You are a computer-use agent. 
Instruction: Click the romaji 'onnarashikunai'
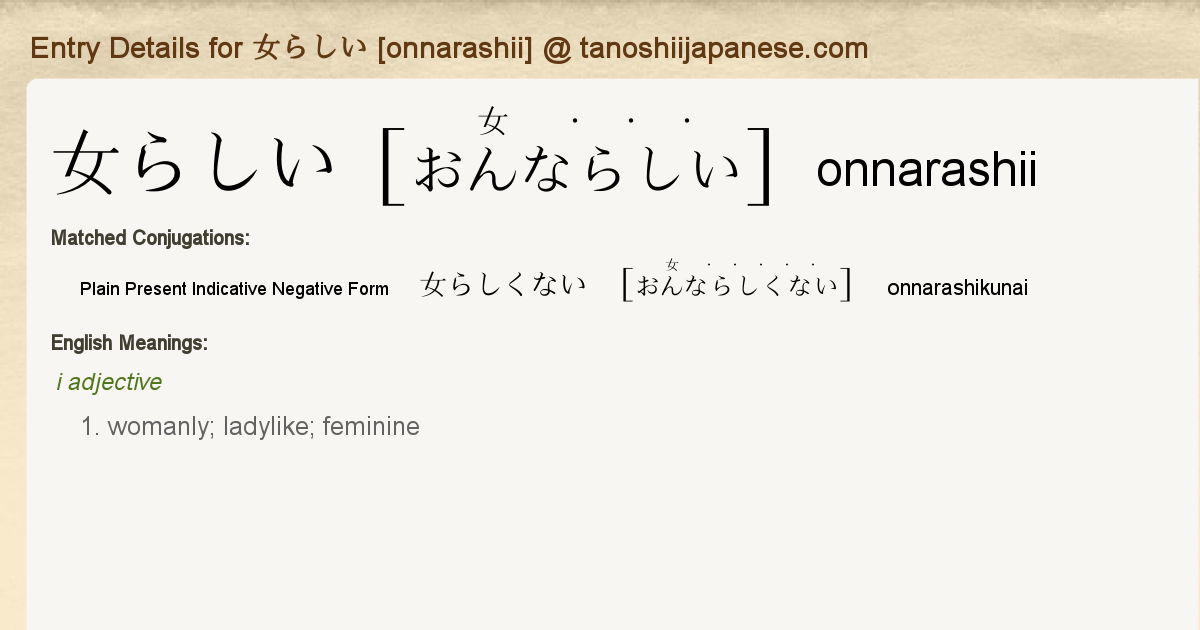pyautogui.click(x=957, y=289)
